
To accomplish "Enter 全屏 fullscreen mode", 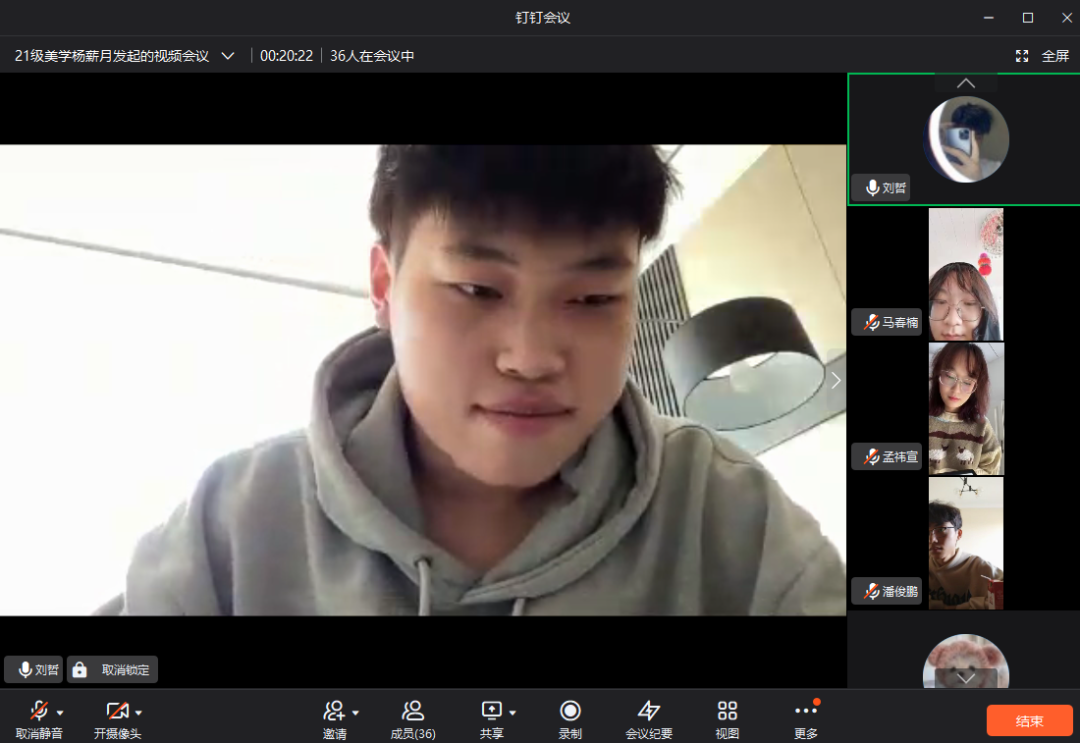I will [x=1044, y=56].
